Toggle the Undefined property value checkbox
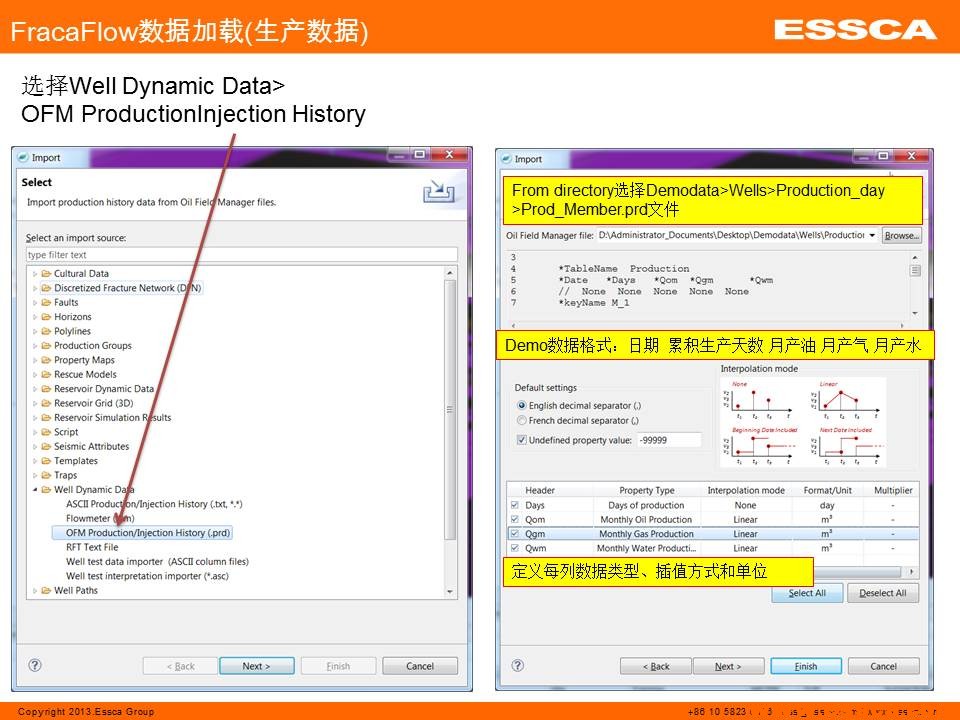960x720 pixels. pos(522,440)
